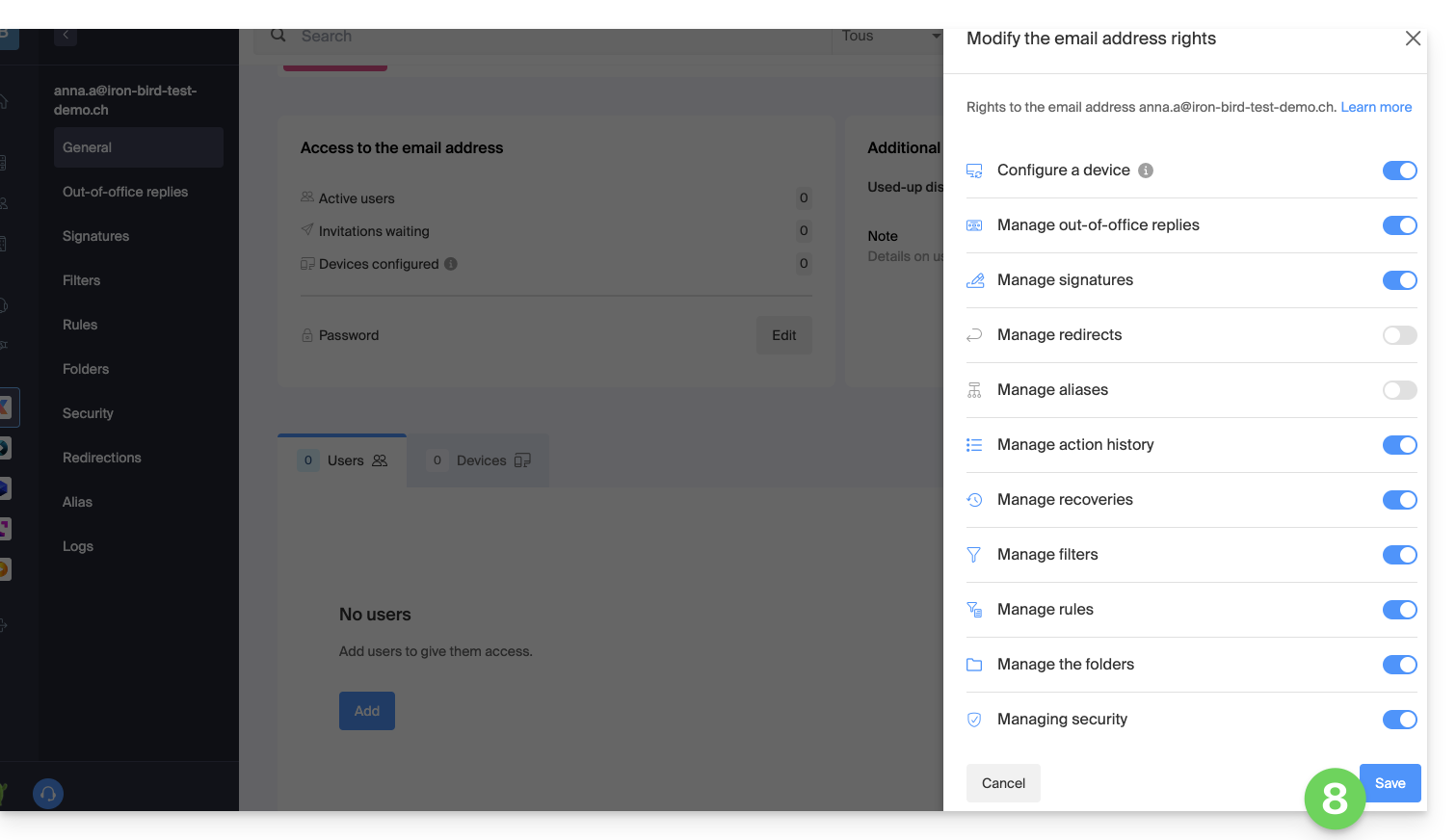Click the search magnifier icon

click(278, 36)
